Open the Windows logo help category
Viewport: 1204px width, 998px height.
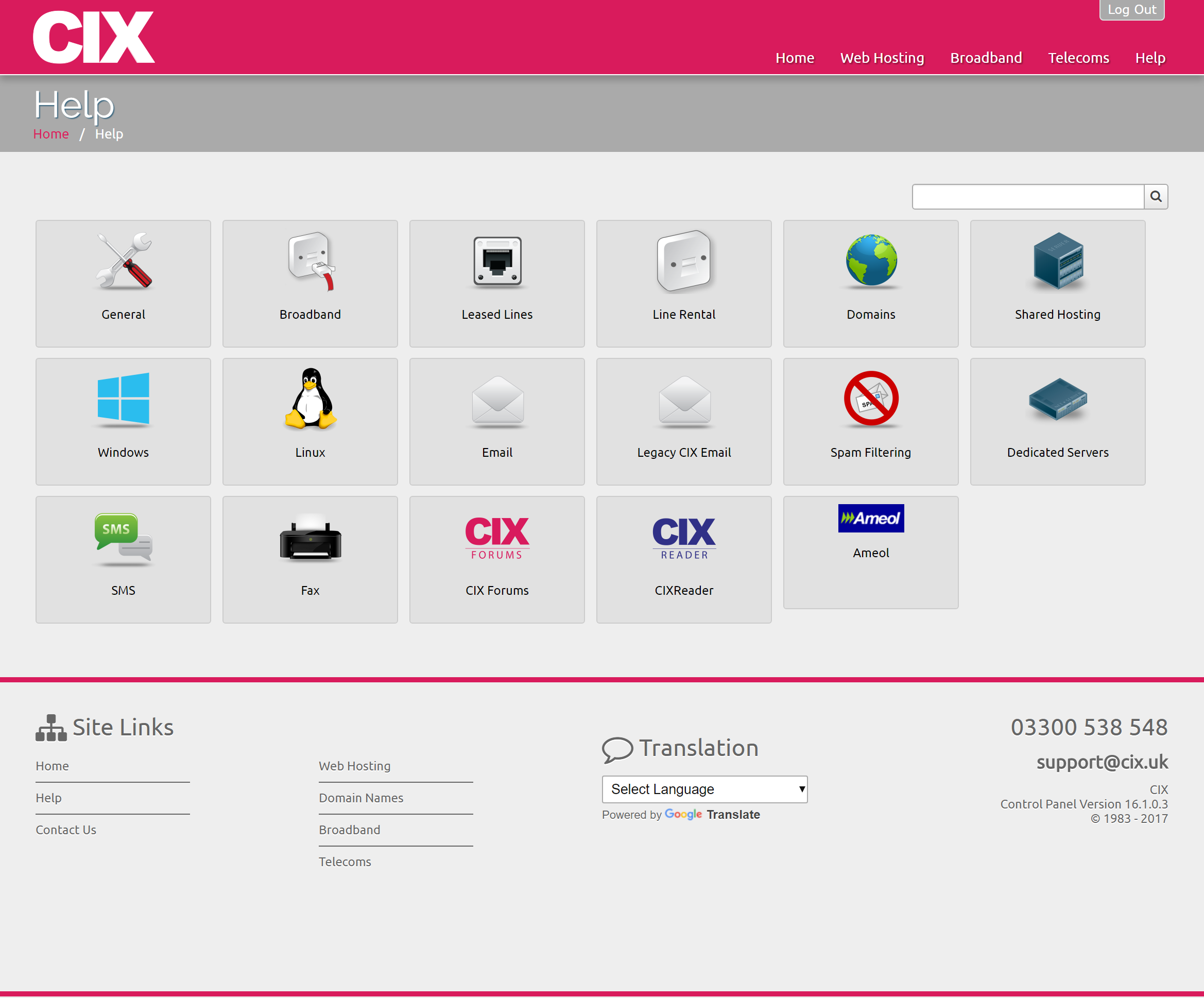(123, 399)
